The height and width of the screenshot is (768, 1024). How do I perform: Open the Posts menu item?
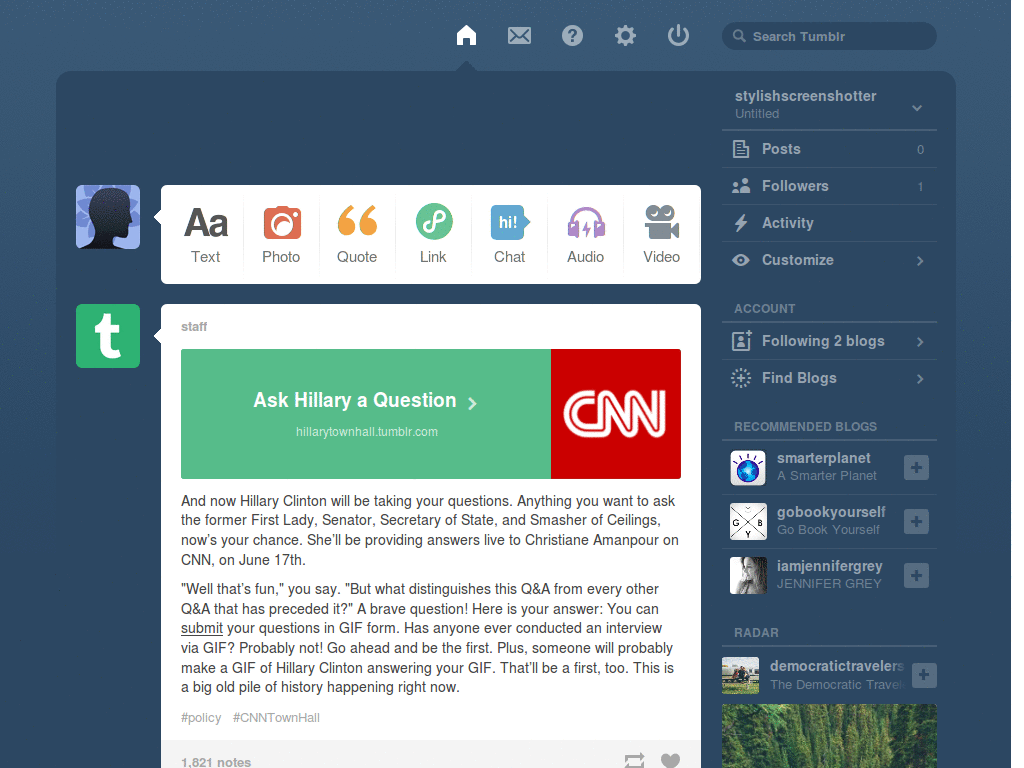pos(829,149)
